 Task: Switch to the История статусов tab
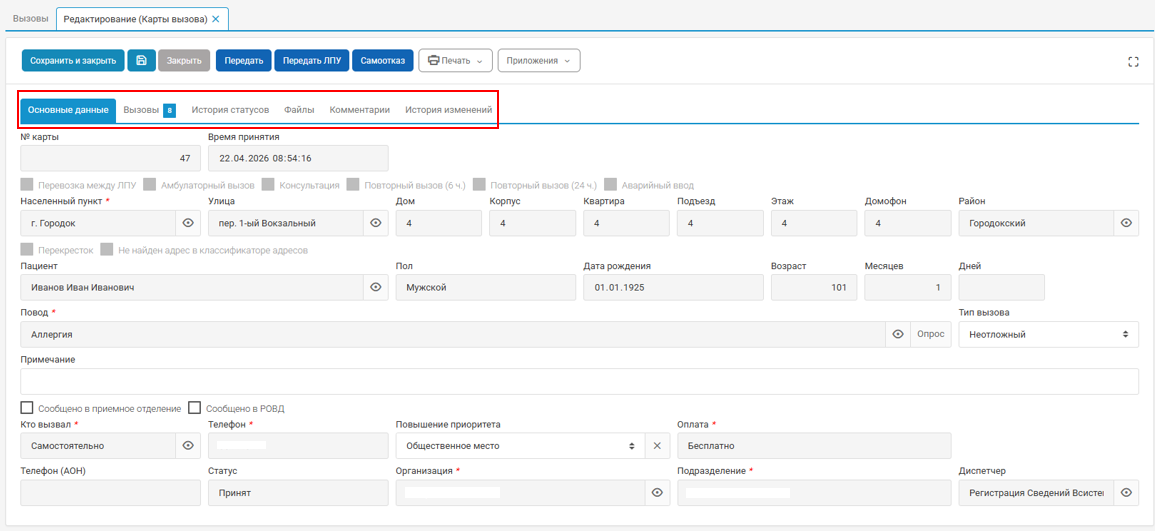(230, 110)
